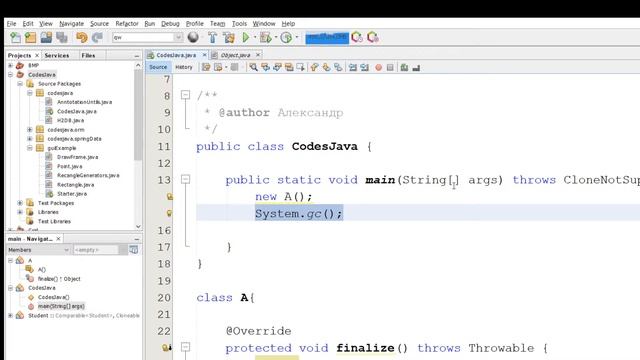
Task: Collapse the main method fold at line 13
Action: 185,179
